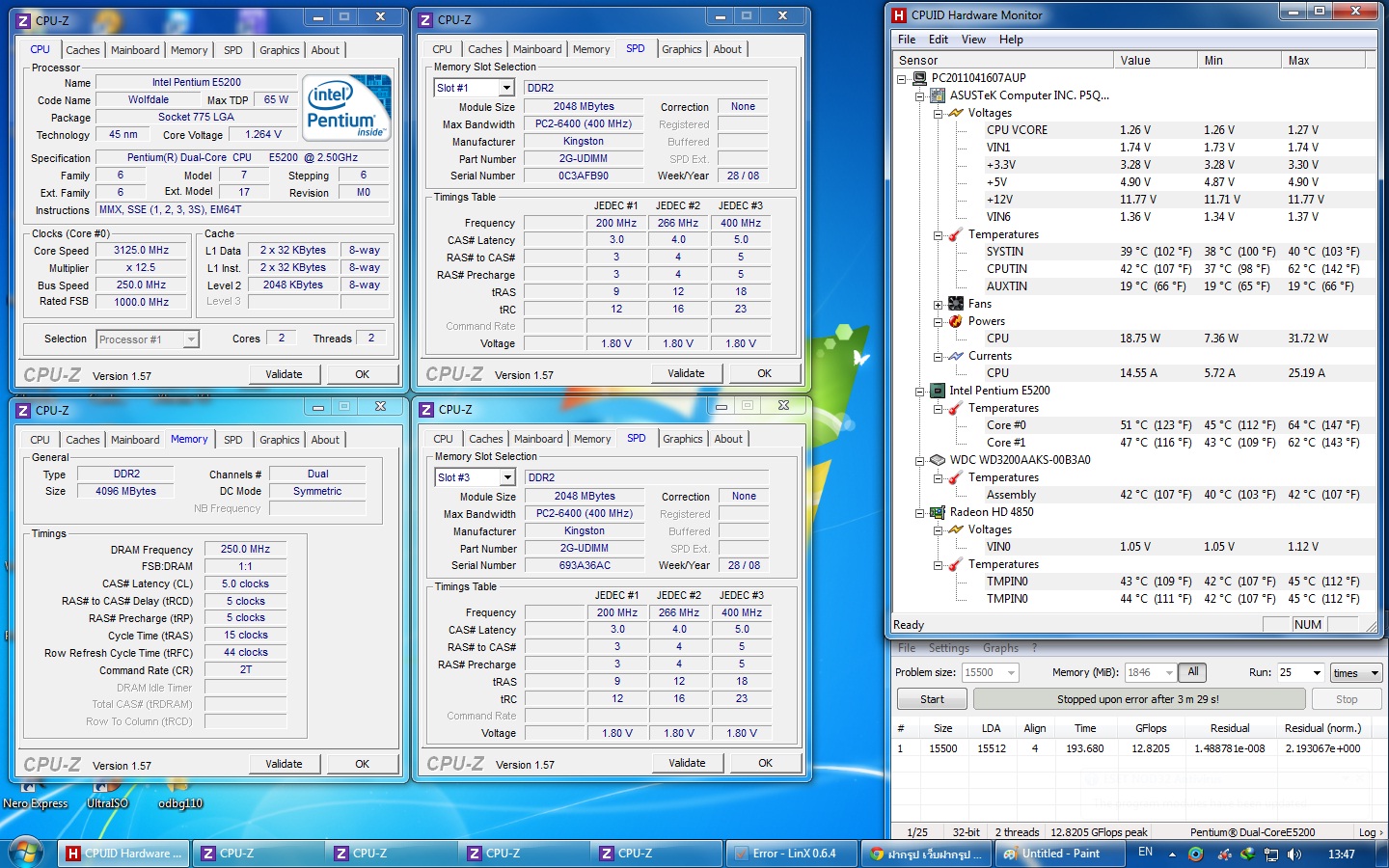Open the Run count dropdown in LinX

[x=1316, y=672]
